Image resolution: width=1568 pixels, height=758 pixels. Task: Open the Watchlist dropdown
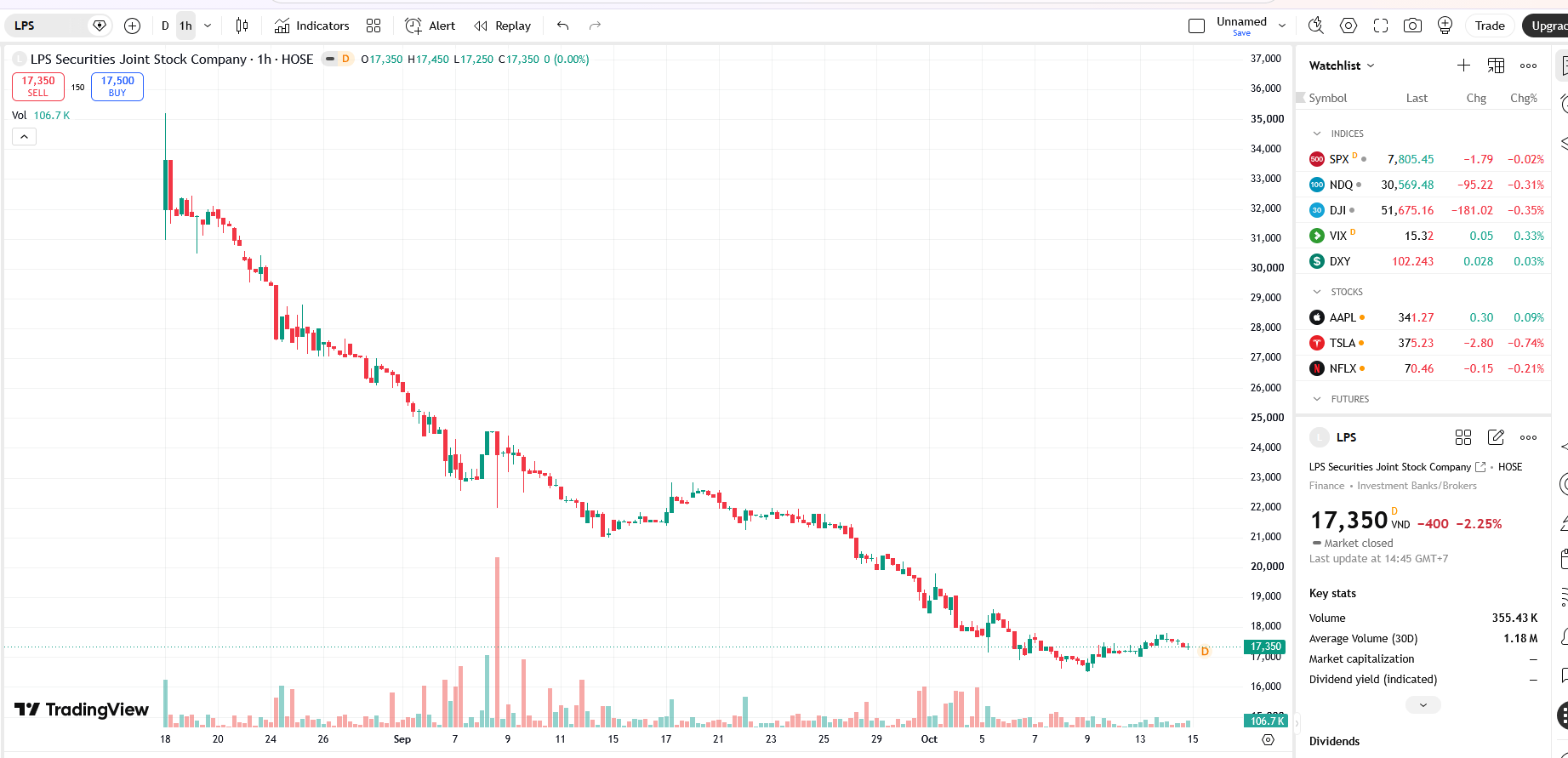[1342, 66]
